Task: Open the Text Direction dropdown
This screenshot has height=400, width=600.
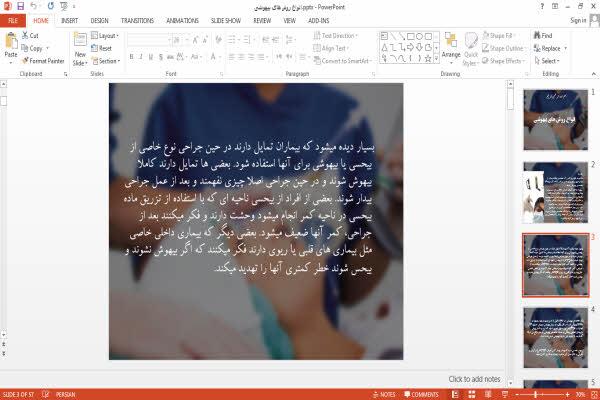Action: [336, 36]
